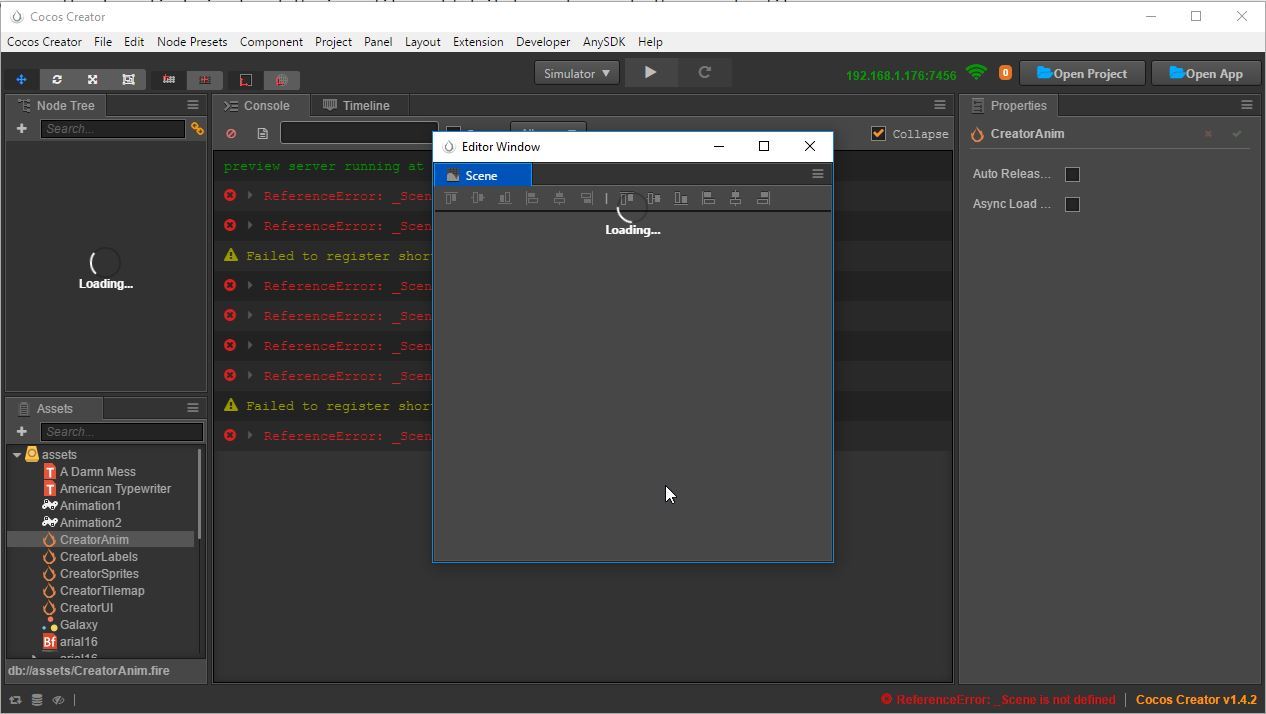Screen dimensions: 1266x714
Task: Collapse the assets folder
Action: coord(17,455)
